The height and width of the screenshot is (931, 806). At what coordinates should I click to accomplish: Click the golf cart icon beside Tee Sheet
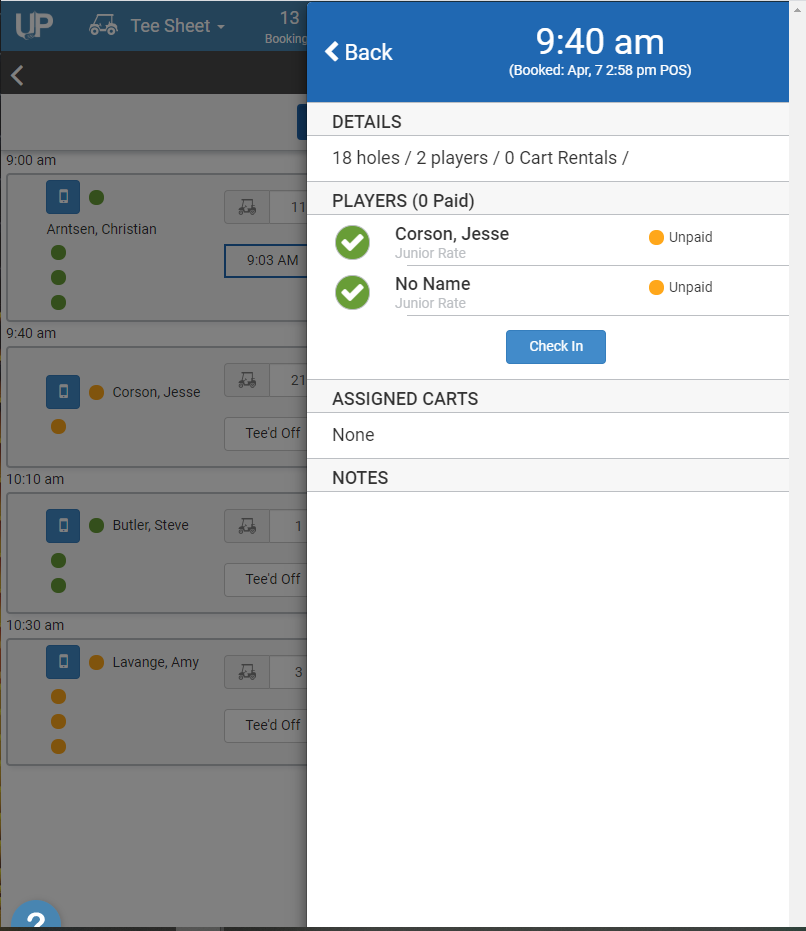[x=103, y=25]
